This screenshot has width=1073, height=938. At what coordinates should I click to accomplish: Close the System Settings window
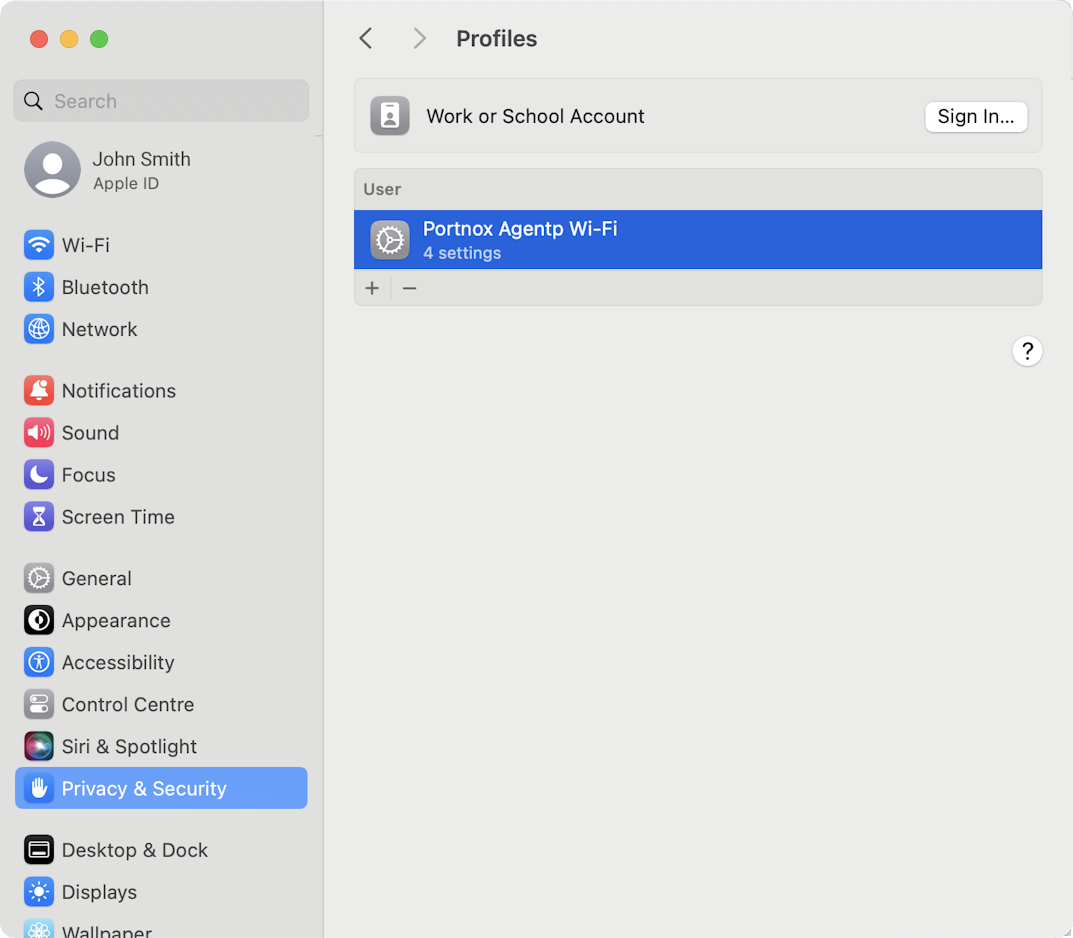pos(39,39)
